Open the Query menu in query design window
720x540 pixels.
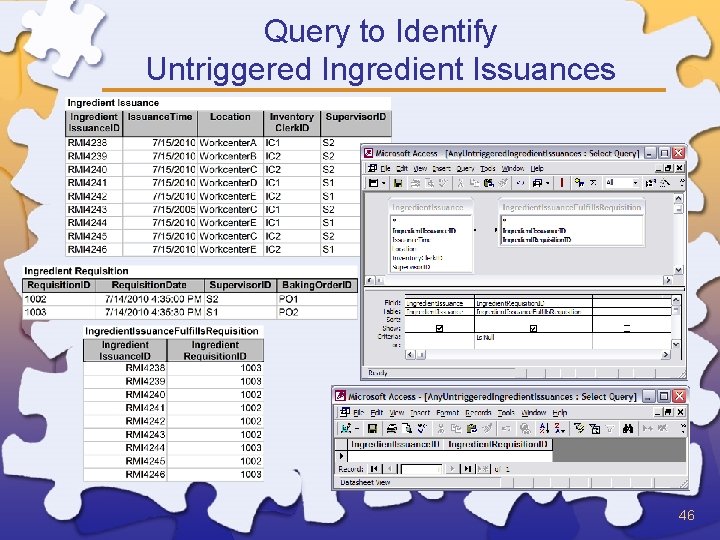click(465, 169)
